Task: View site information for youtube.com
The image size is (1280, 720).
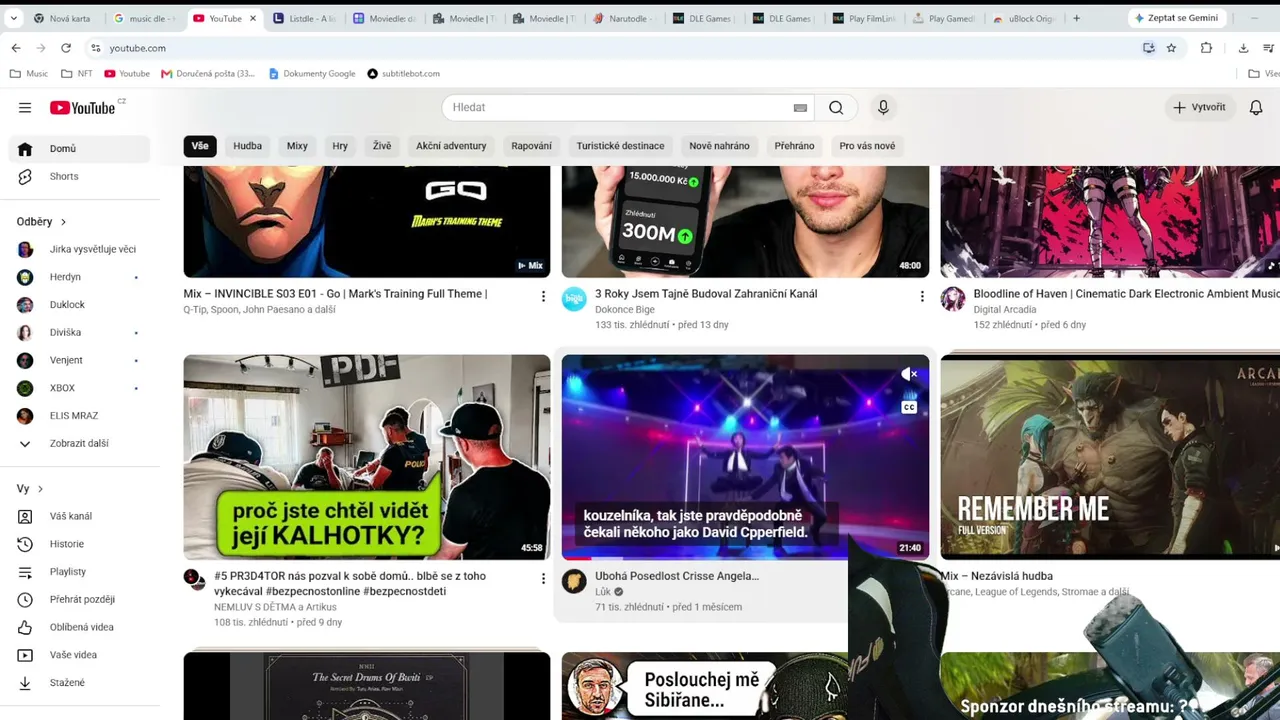Action: [96, 48]
